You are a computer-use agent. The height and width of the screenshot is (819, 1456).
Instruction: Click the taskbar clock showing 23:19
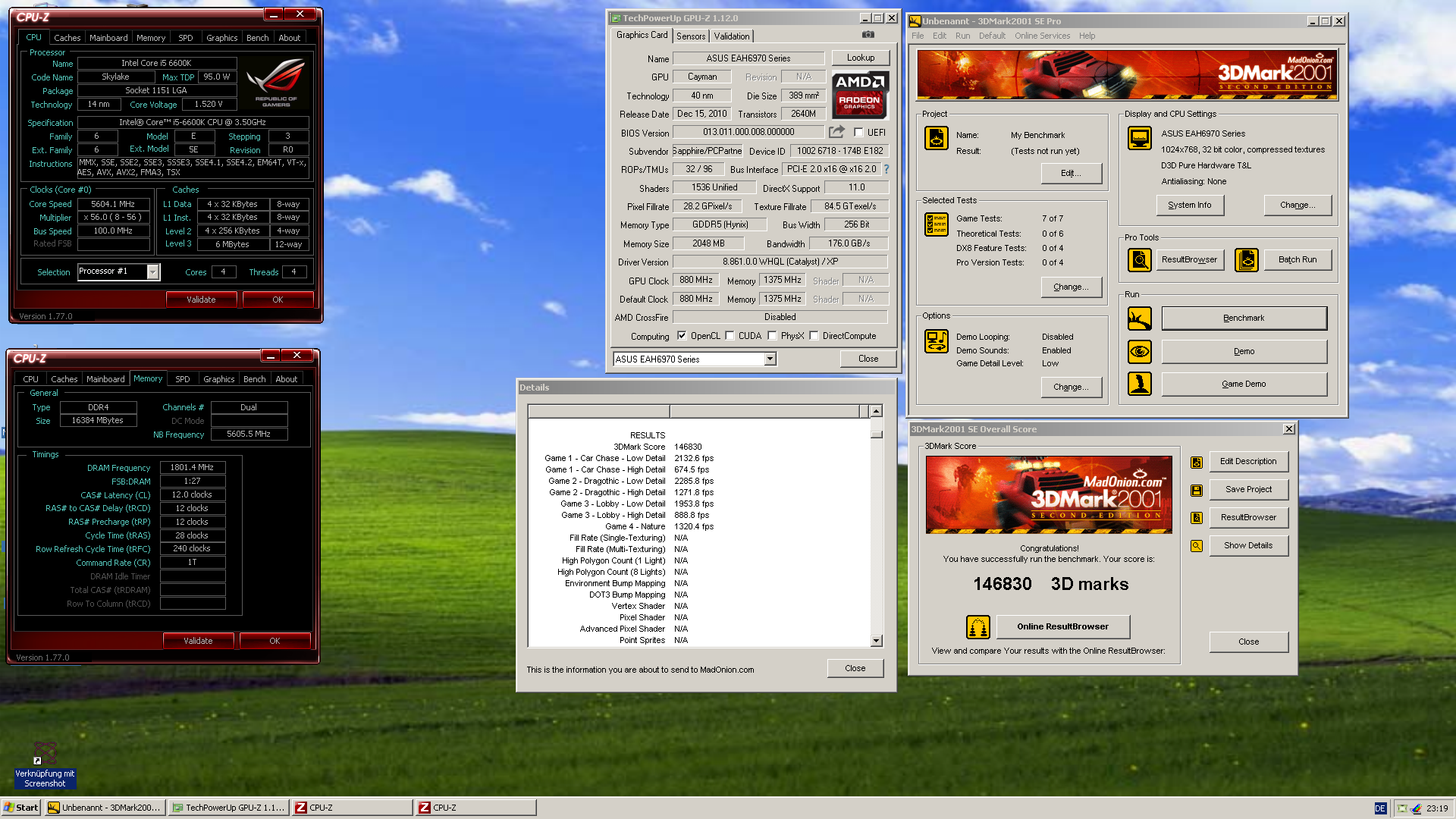[1436, 808]
